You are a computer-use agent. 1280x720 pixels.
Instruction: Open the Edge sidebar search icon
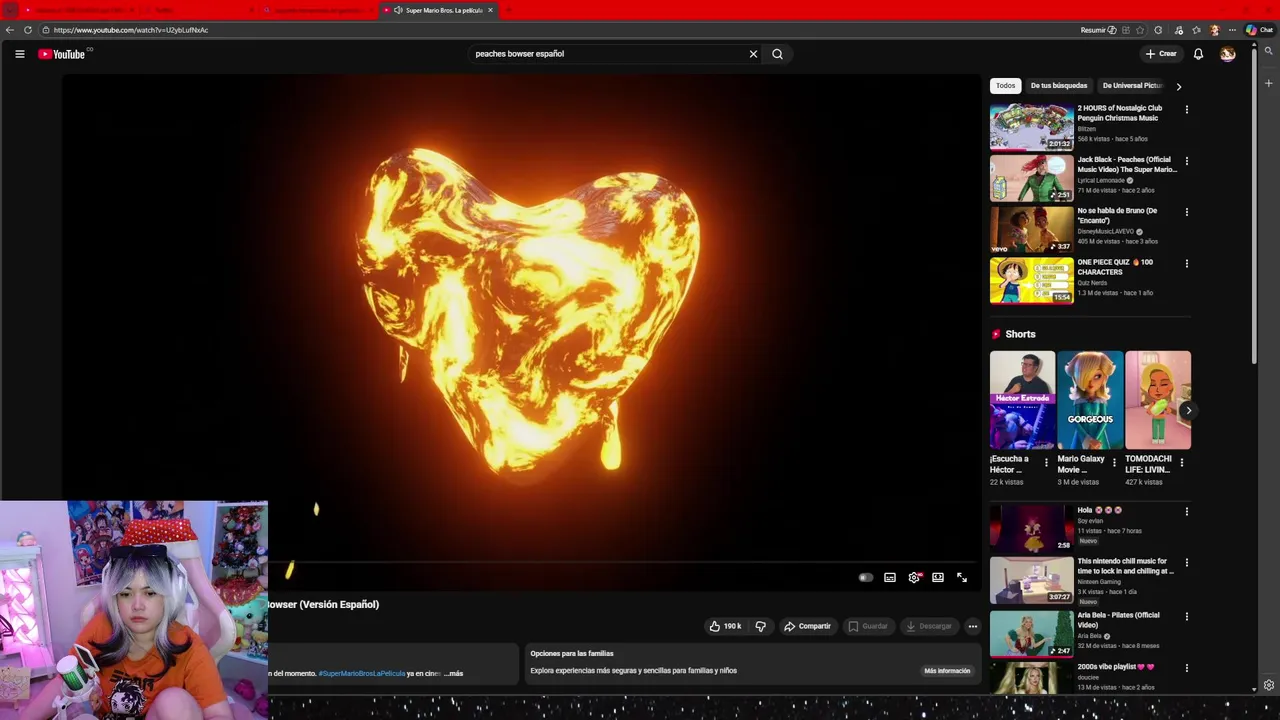coord(1269,51)
